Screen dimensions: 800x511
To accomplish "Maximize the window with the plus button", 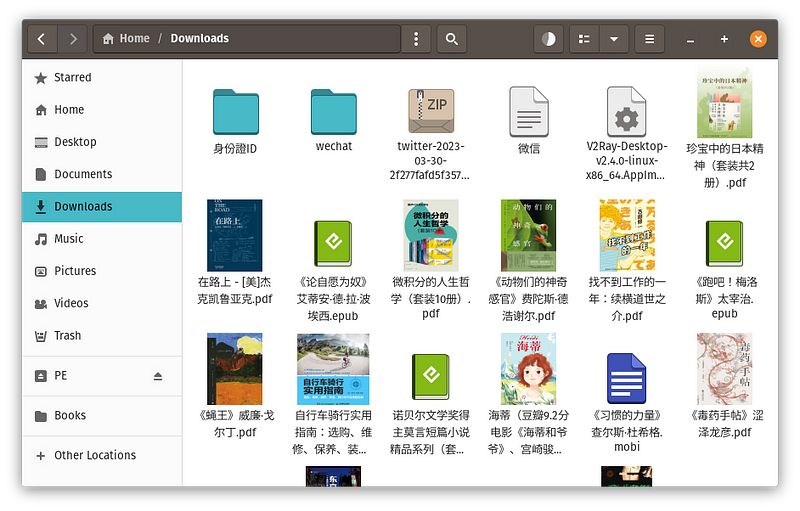I will point(724,39).
